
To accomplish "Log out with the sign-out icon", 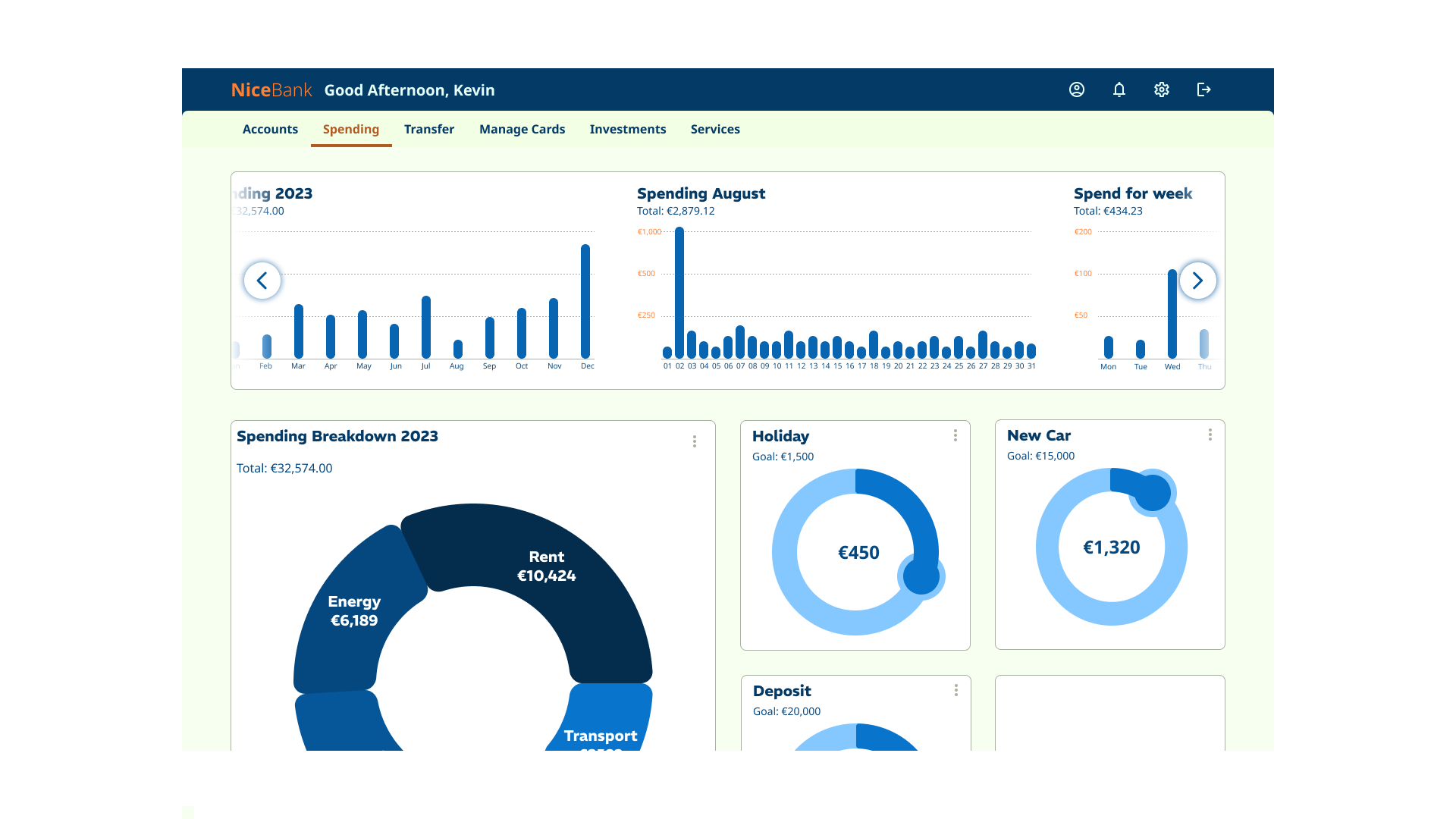I will click(1203, 89).
